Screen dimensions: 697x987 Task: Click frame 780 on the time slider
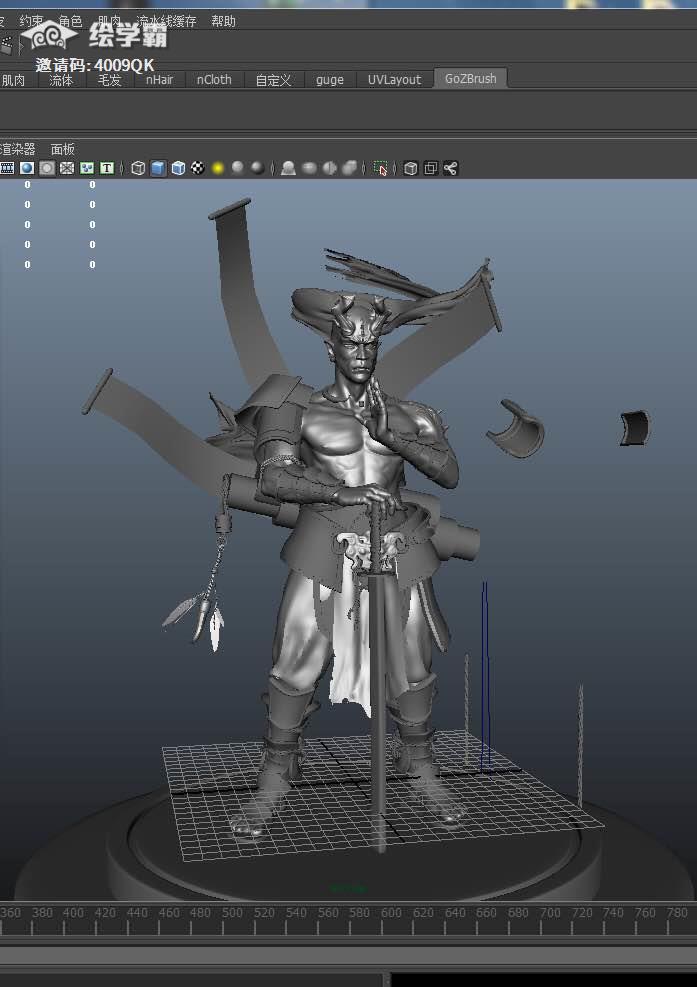tap(677, 913)
